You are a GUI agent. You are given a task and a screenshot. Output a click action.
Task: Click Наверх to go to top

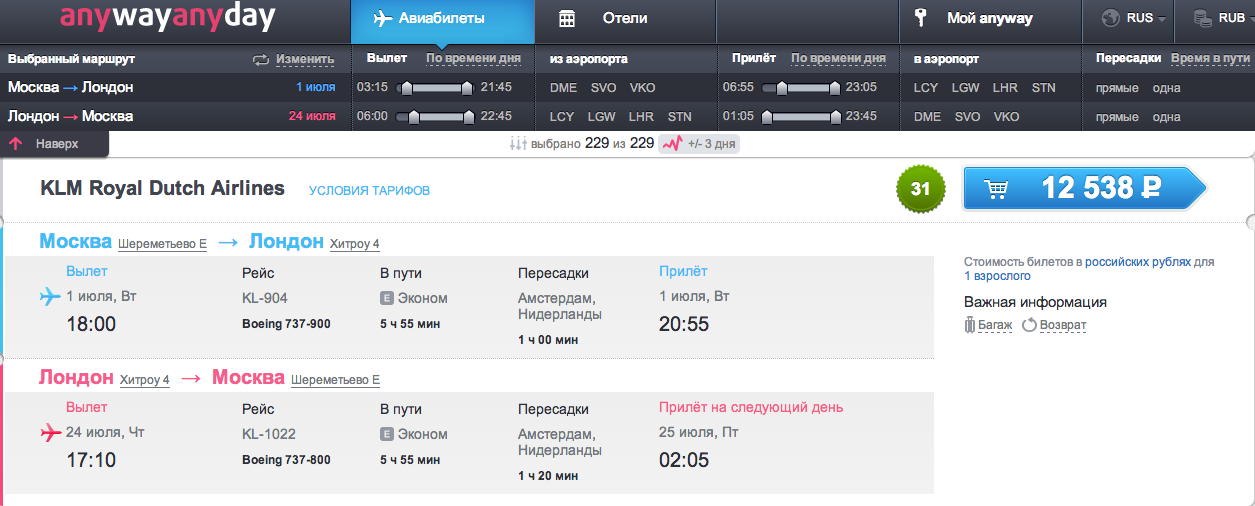[57, 144]
